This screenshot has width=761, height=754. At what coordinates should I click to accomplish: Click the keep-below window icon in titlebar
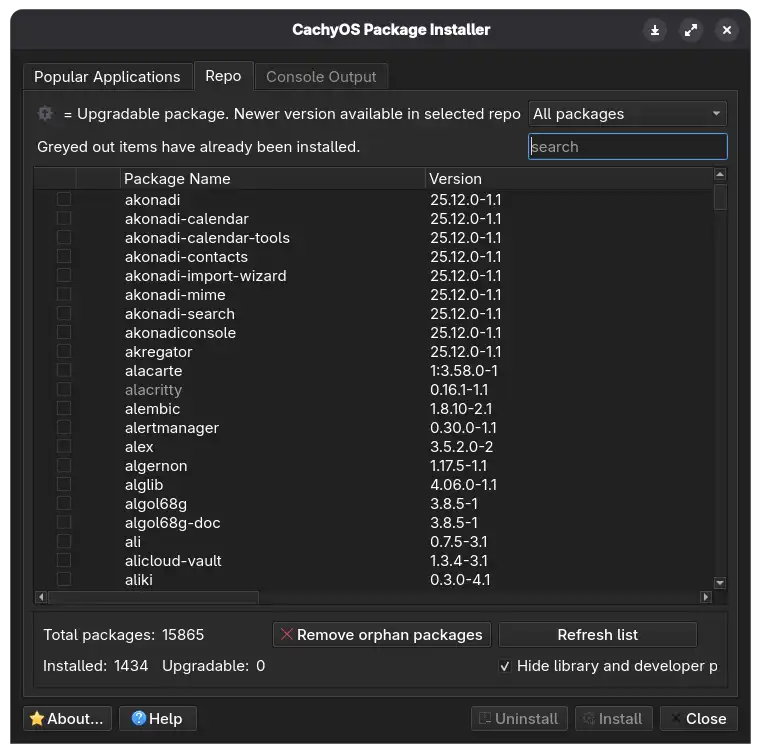click(655, 30)
